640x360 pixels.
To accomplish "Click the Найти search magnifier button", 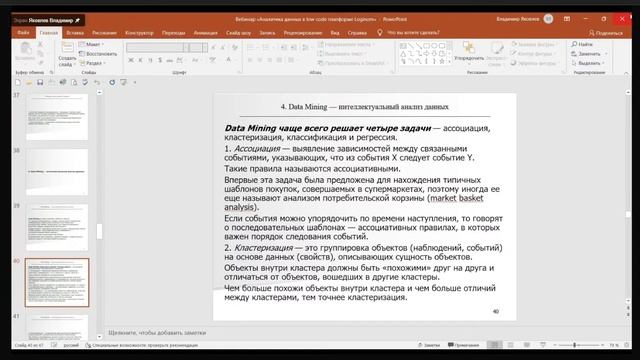I will [582, 44].
